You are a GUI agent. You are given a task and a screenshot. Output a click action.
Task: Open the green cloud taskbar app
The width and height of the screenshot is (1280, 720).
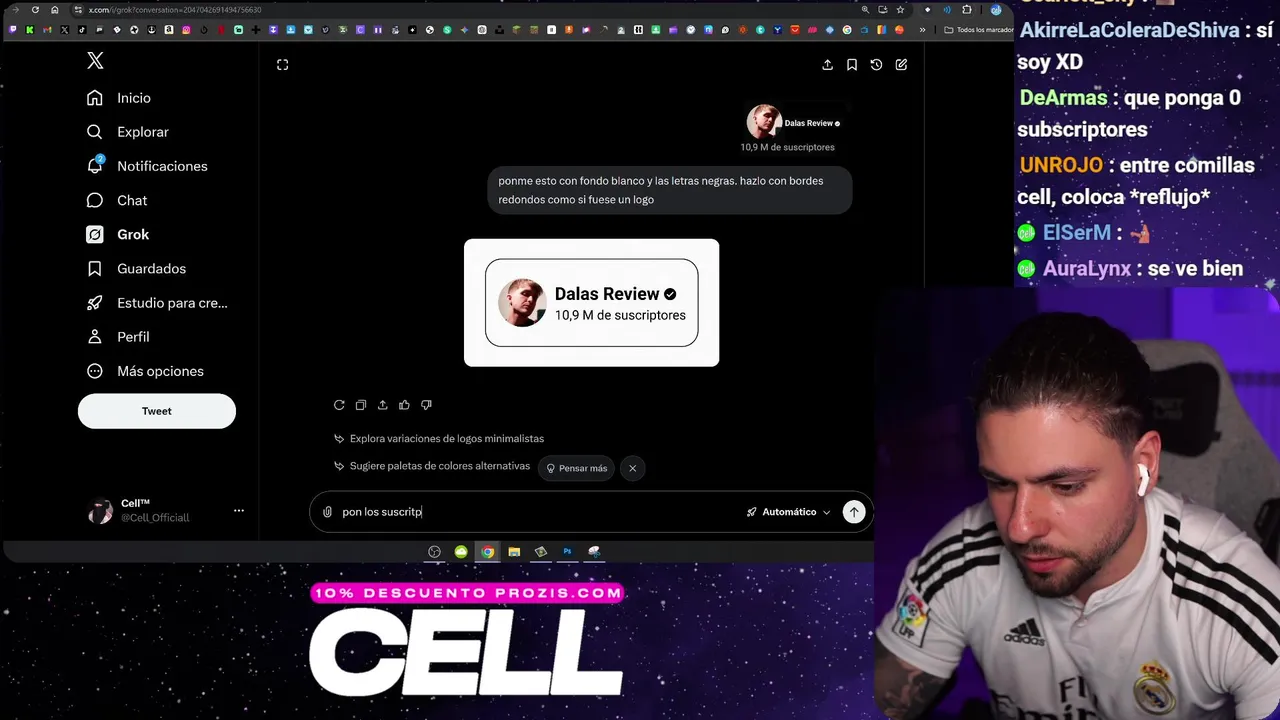[461, 552]
